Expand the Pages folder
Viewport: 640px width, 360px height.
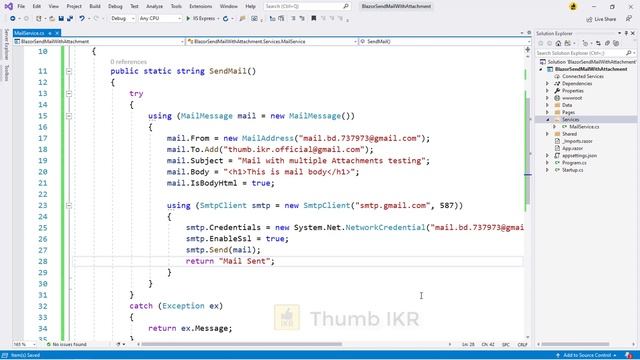coord(548,112)
